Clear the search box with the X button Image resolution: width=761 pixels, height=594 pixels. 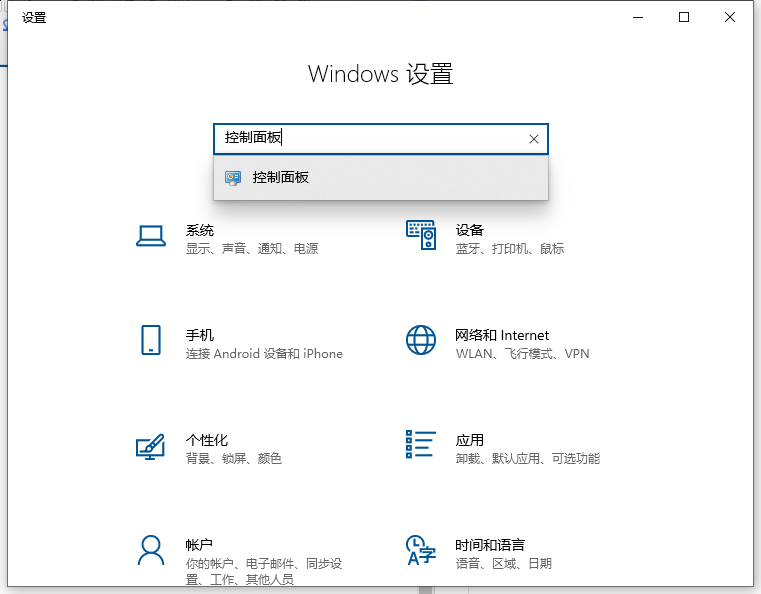[533, 139]
